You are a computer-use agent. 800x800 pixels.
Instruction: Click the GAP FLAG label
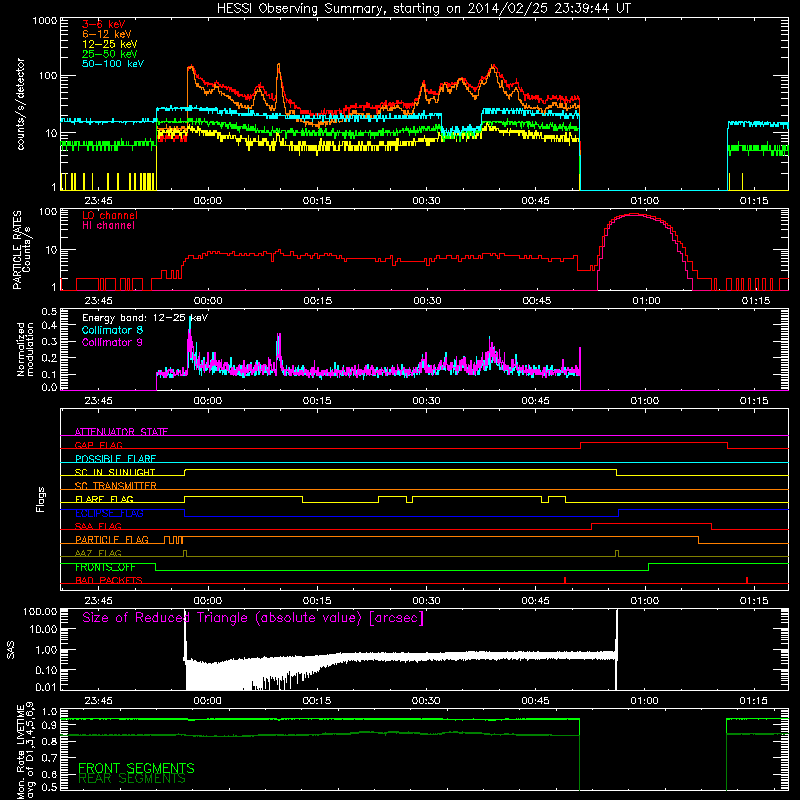[x=98, y=445]
